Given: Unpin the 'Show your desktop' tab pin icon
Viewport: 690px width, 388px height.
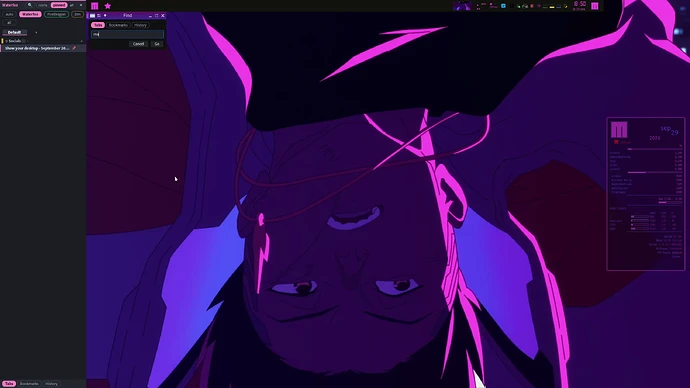Looking at the screenshot, I should point(74,48).
